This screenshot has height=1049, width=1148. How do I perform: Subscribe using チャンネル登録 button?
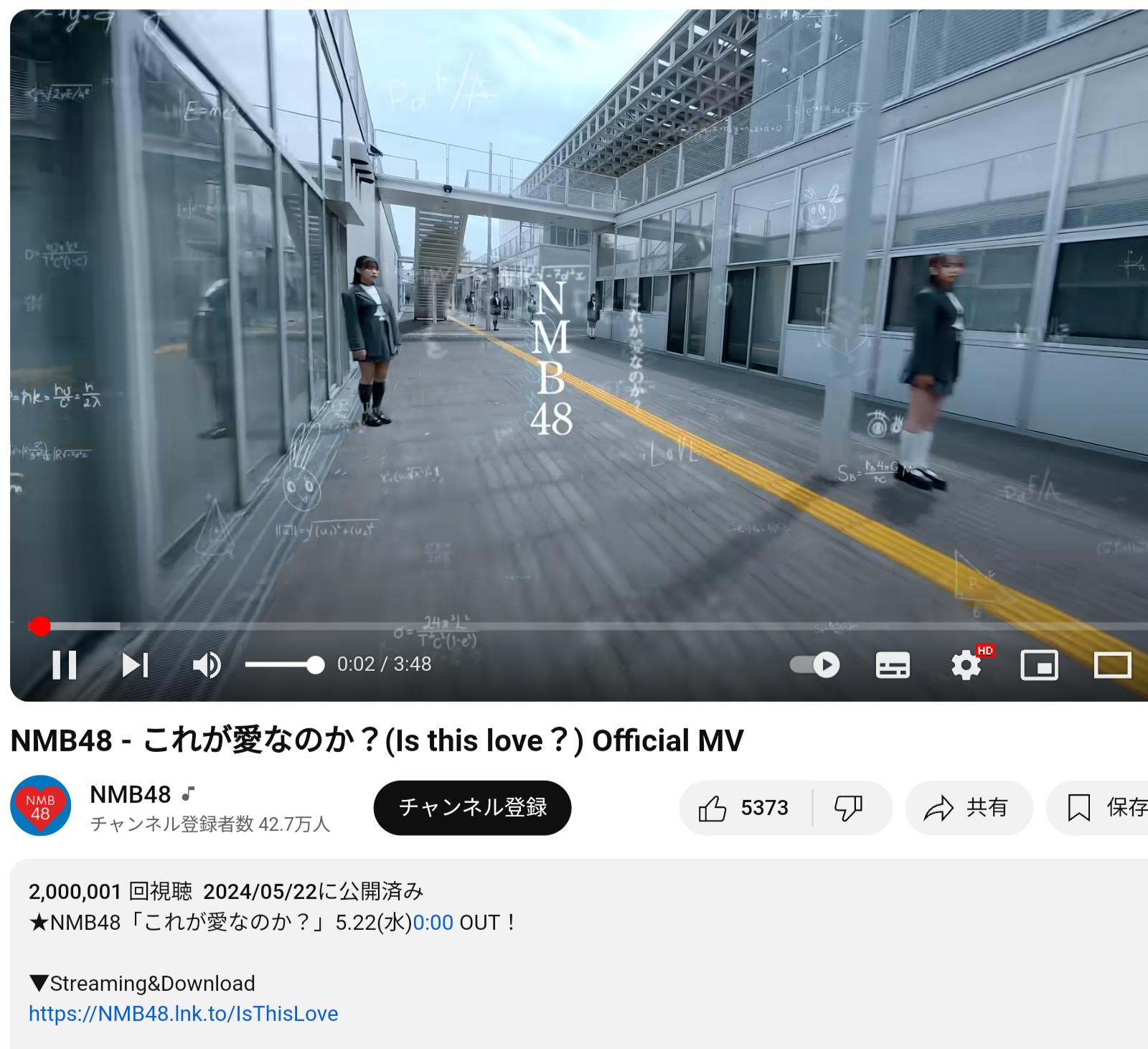(472, 808)
